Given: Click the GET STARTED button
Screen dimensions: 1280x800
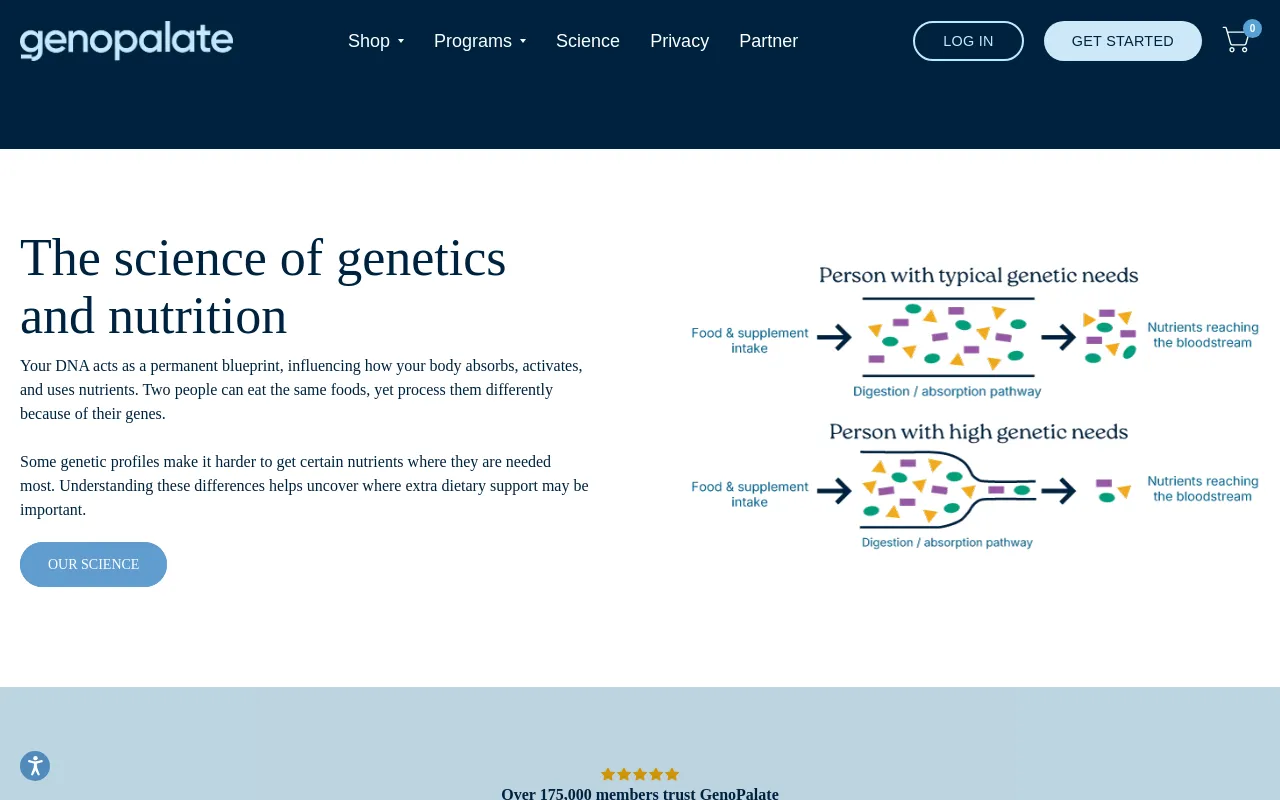Looking at the screenshot, I should (x=1122, y=41).
